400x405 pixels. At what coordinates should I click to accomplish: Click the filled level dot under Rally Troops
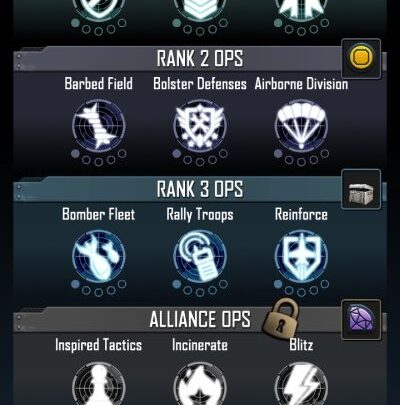tap(177, 284)
